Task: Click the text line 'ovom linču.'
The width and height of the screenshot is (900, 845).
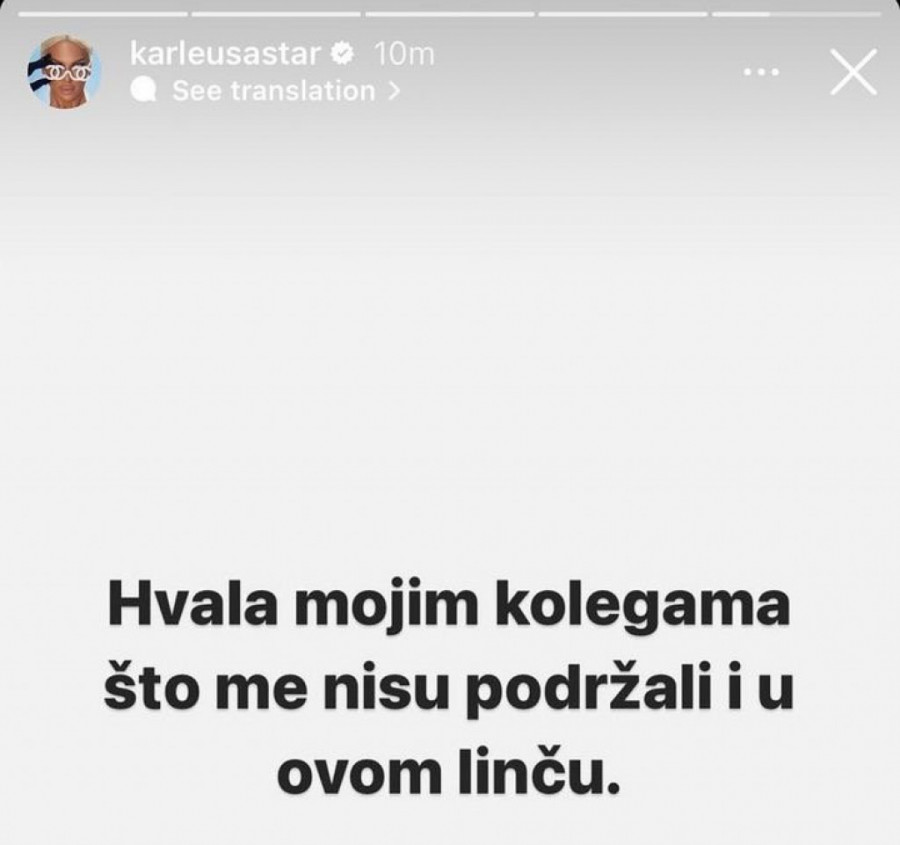Action: 449,772
